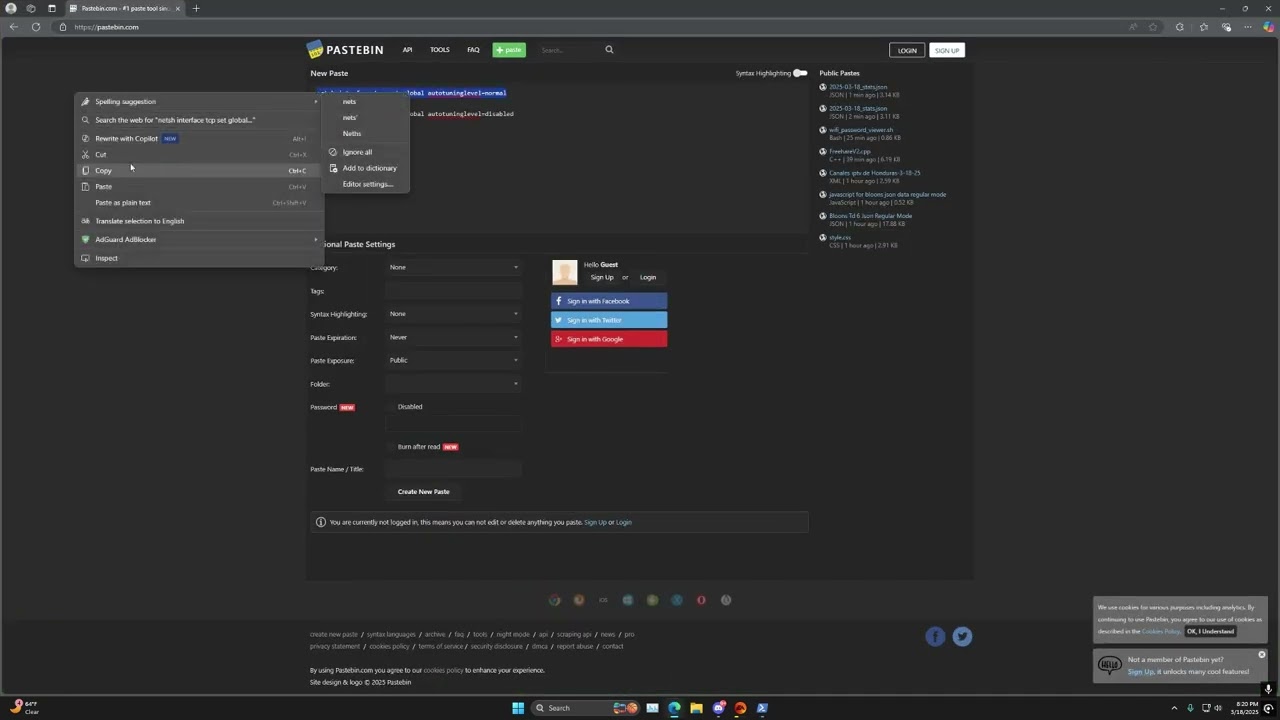Click the Firefox icon in footer row

click(579, 600)
